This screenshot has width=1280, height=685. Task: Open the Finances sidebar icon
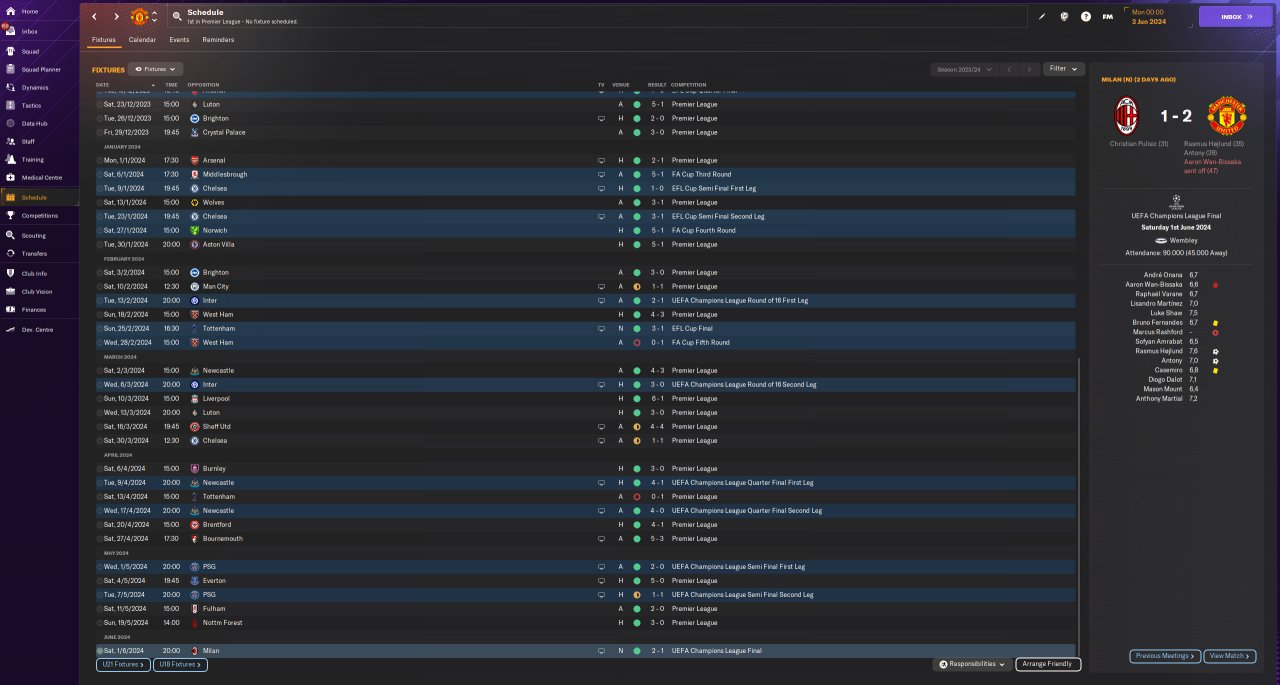(x=10, y=309)
